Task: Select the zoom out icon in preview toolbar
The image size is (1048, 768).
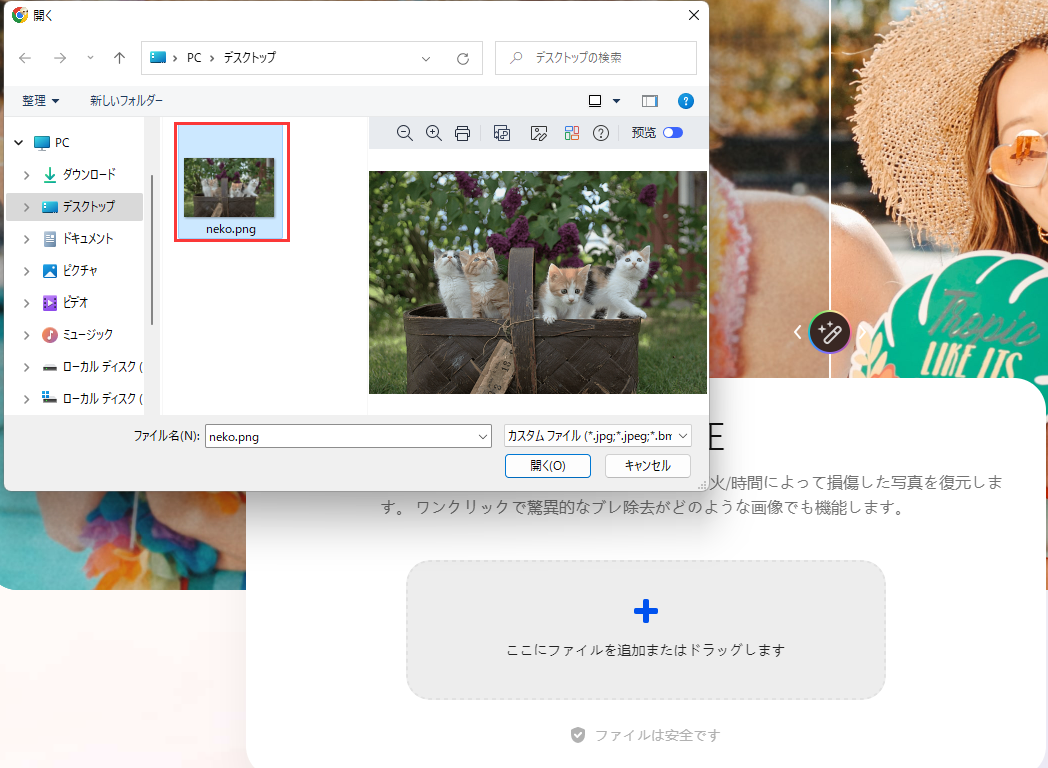Action: pos(404,132)
